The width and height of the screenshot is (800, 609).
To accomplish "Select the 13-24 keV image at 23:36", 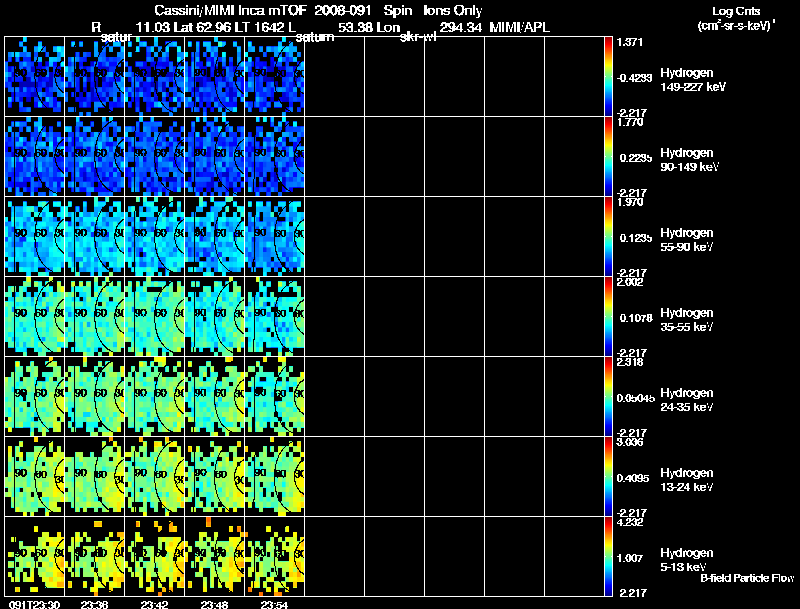I will pyautogui.click(x=94, y=477).
